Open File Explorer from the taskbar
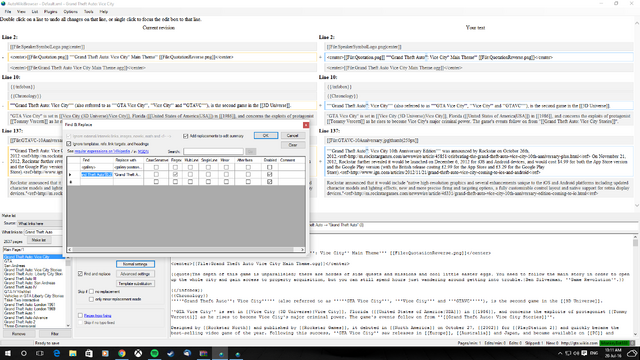Image resolution: width=640 pixels, height=360 pixels. click(73, 353)
